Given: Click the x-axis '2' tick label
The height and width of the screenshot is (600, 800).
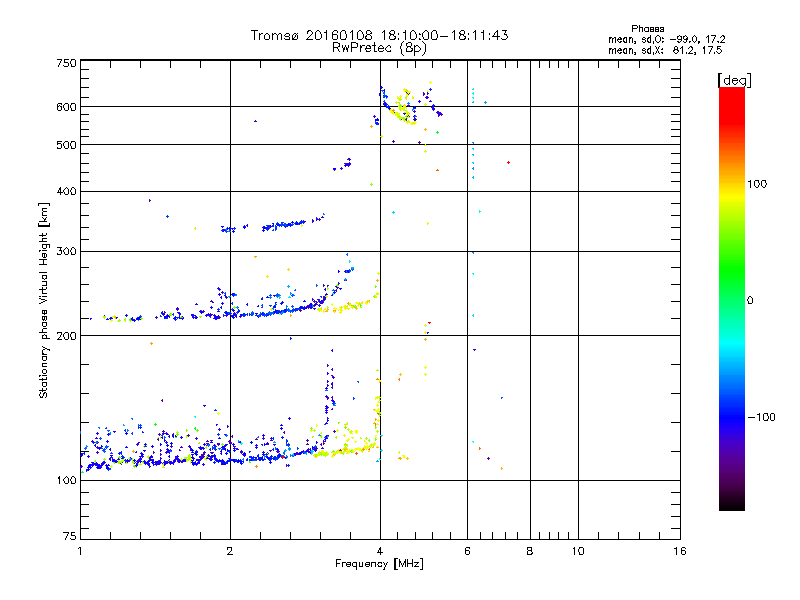Looking at the screenshot, I should click(230, 551).
